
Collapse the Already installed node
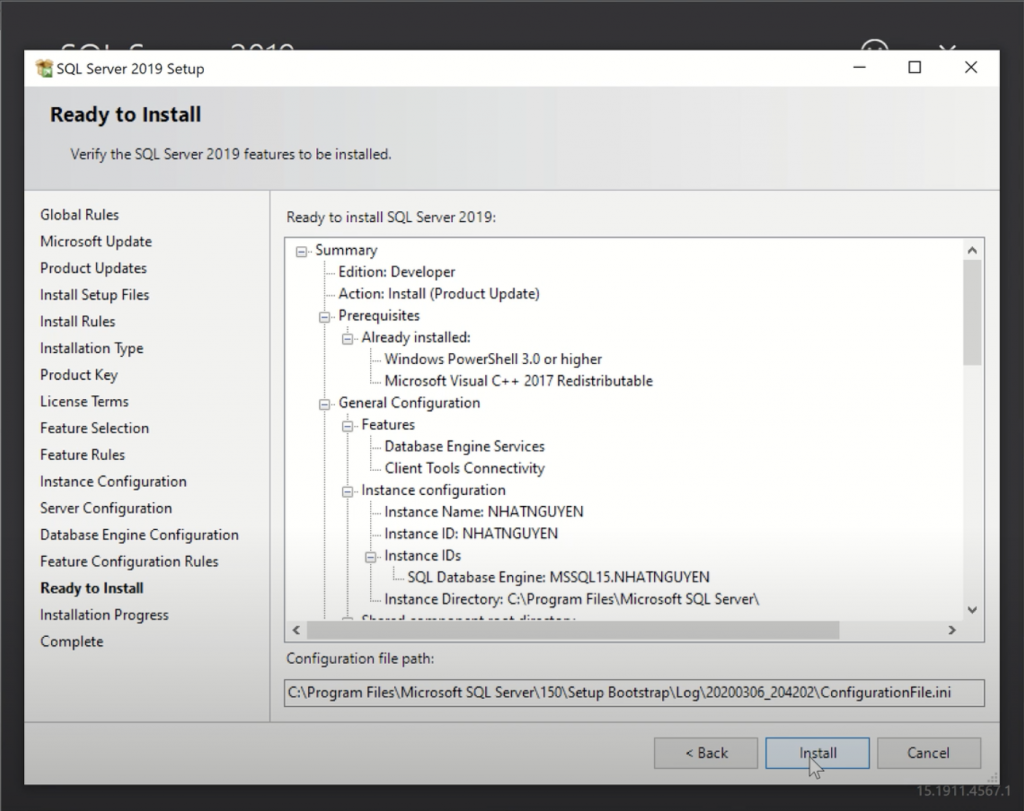point(347,338)
